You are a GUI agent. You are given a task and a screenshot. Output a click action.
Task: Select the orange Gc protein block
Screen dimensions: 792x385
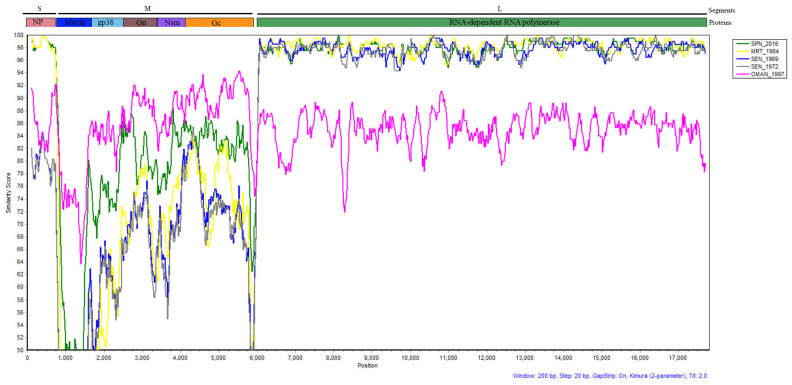[219, 22]
